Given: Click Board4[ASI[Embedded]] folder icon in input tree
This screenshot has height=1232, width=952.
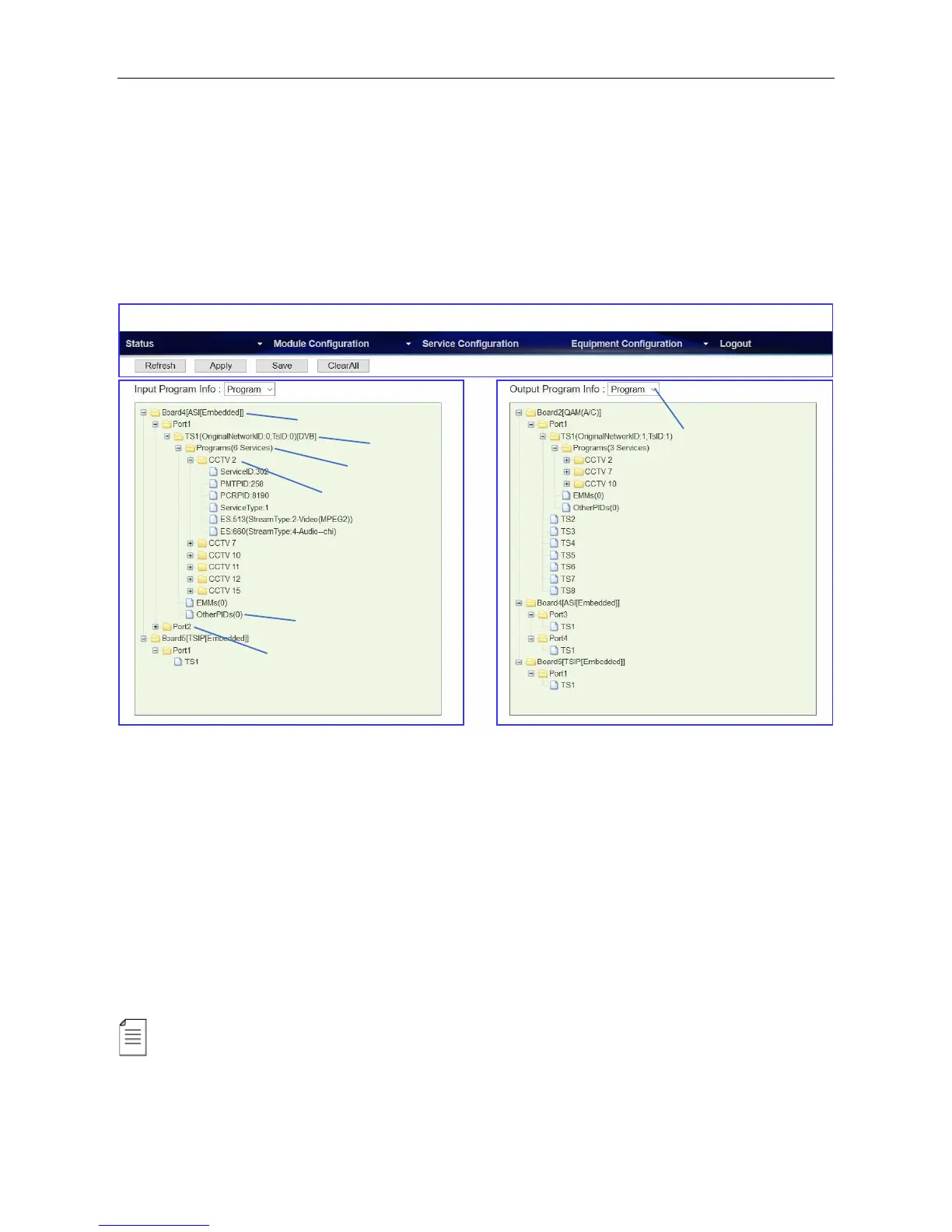Looking at the screenshot, I should (x=155, y=413).
